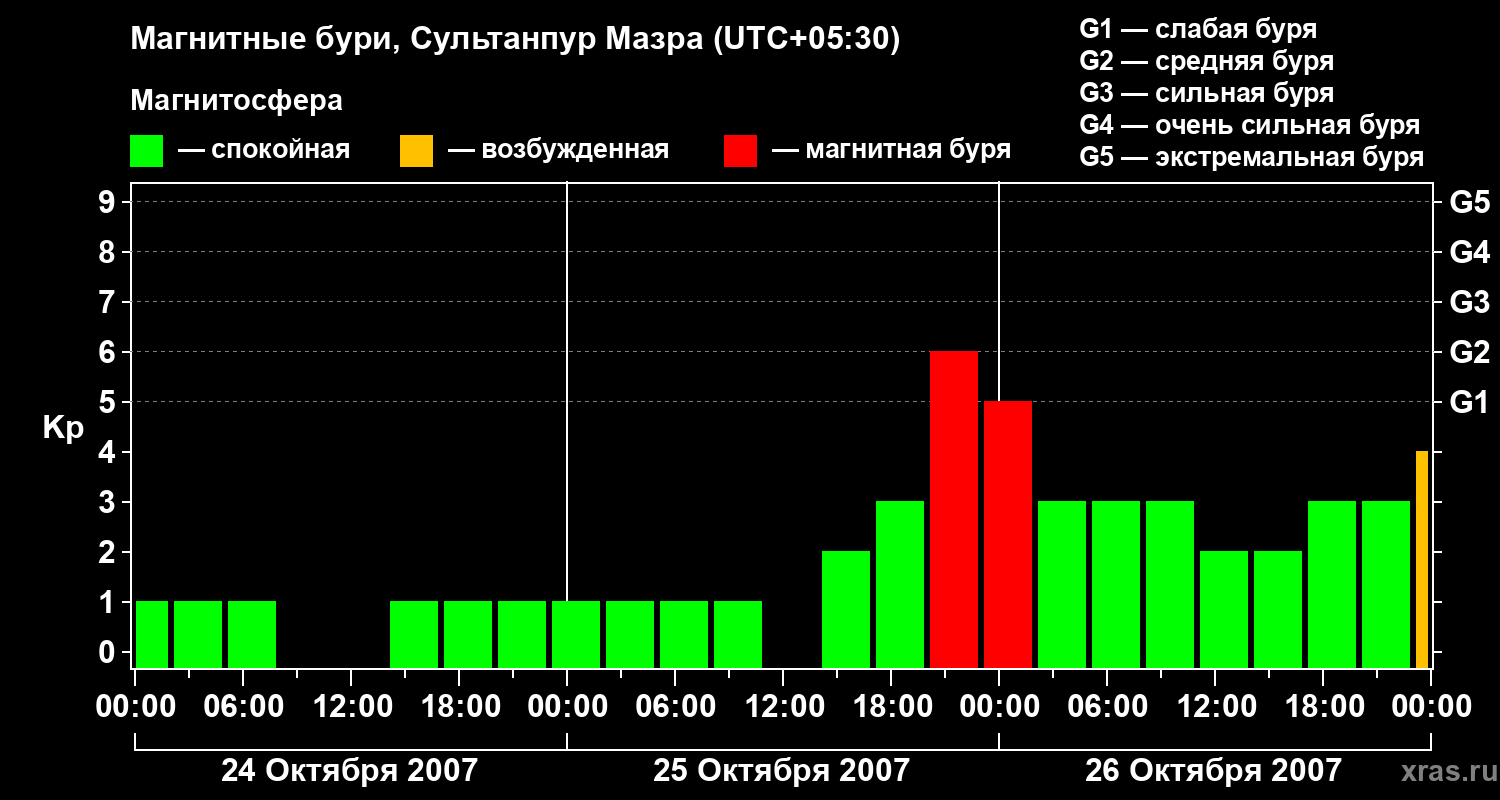
Task: Click the 'Kp' axis title
Action: click(x=63, y=427)
